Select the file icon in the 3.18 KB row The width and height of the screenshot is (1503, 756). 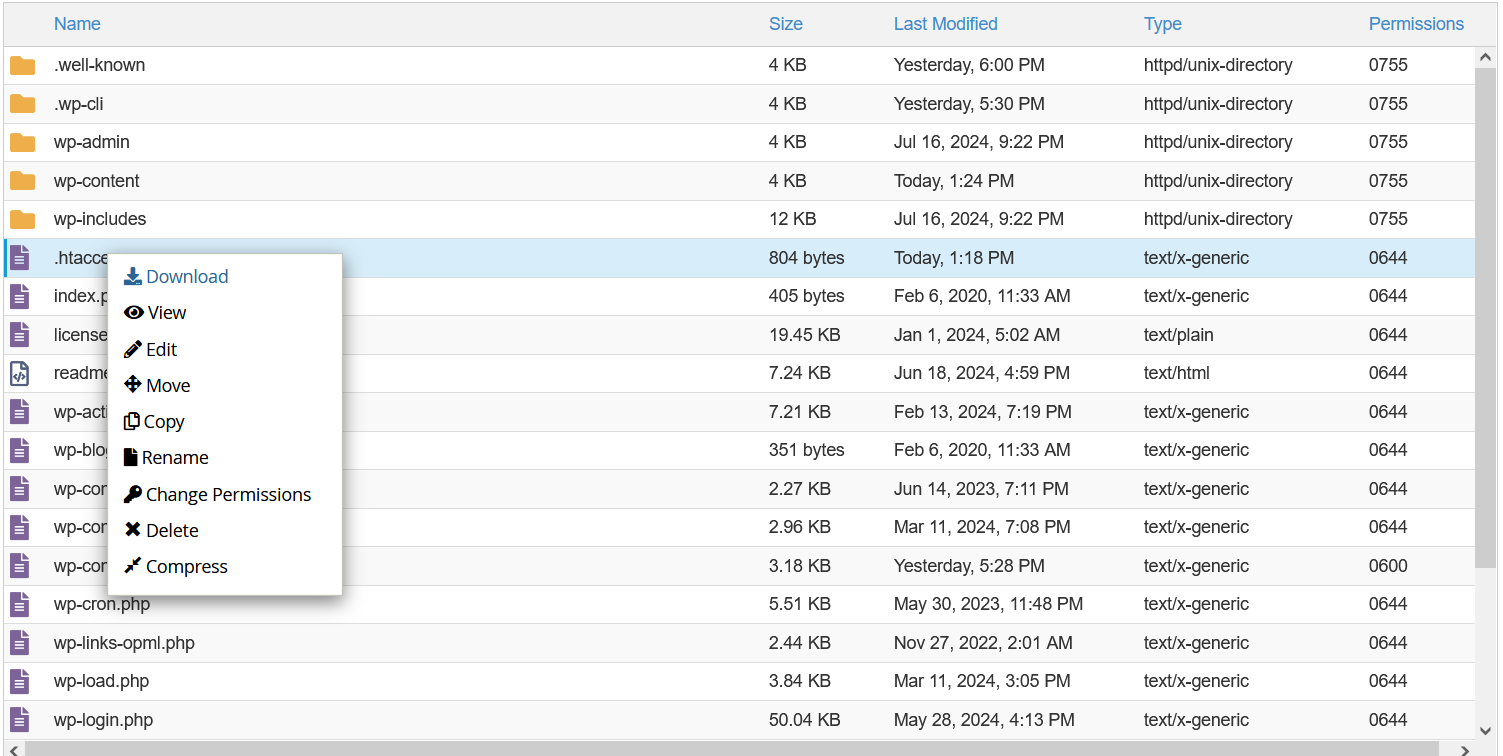[20, 566]
